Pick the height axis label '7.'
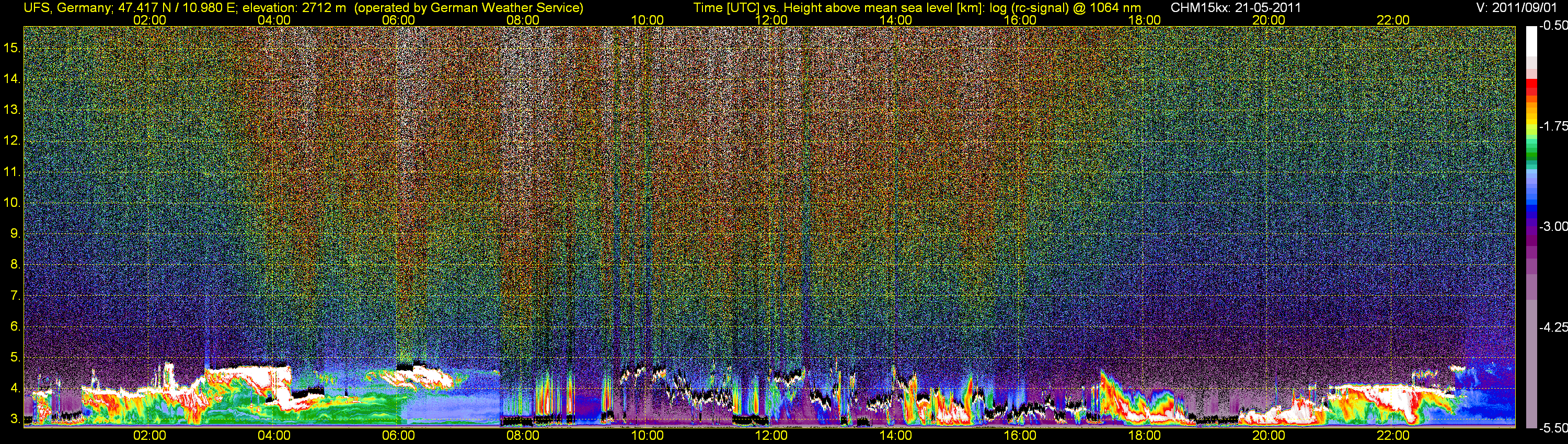The width and height of the screenshot is (1568, 444). (x=16, y=296)
